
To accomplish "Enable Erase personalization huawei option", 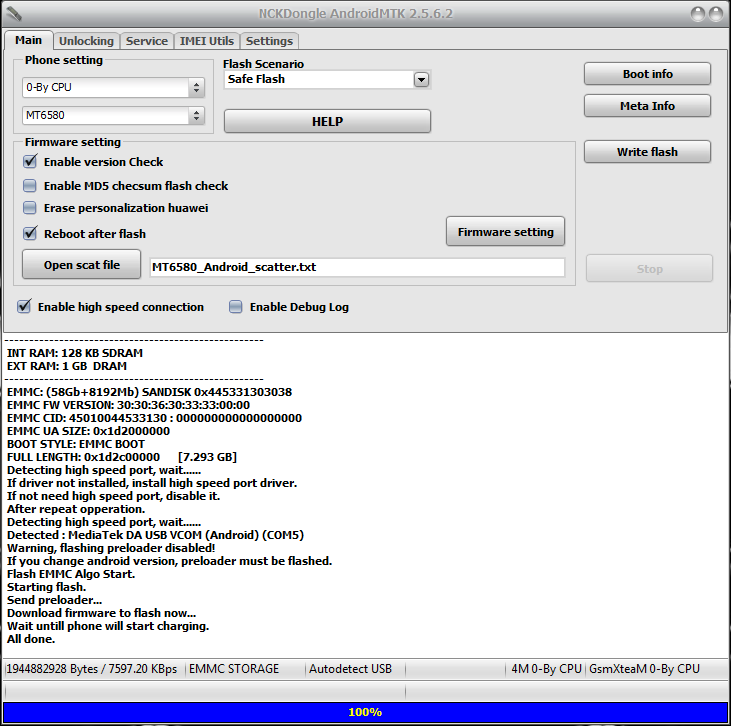I will tap(30, 207).
